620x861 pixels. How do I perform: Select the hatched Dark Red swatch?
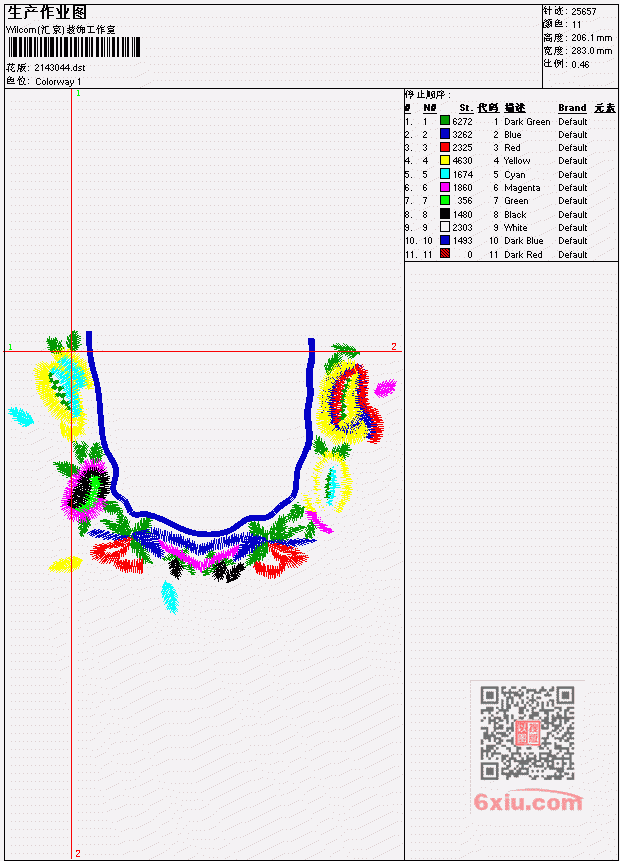click(x=445, y=254)
